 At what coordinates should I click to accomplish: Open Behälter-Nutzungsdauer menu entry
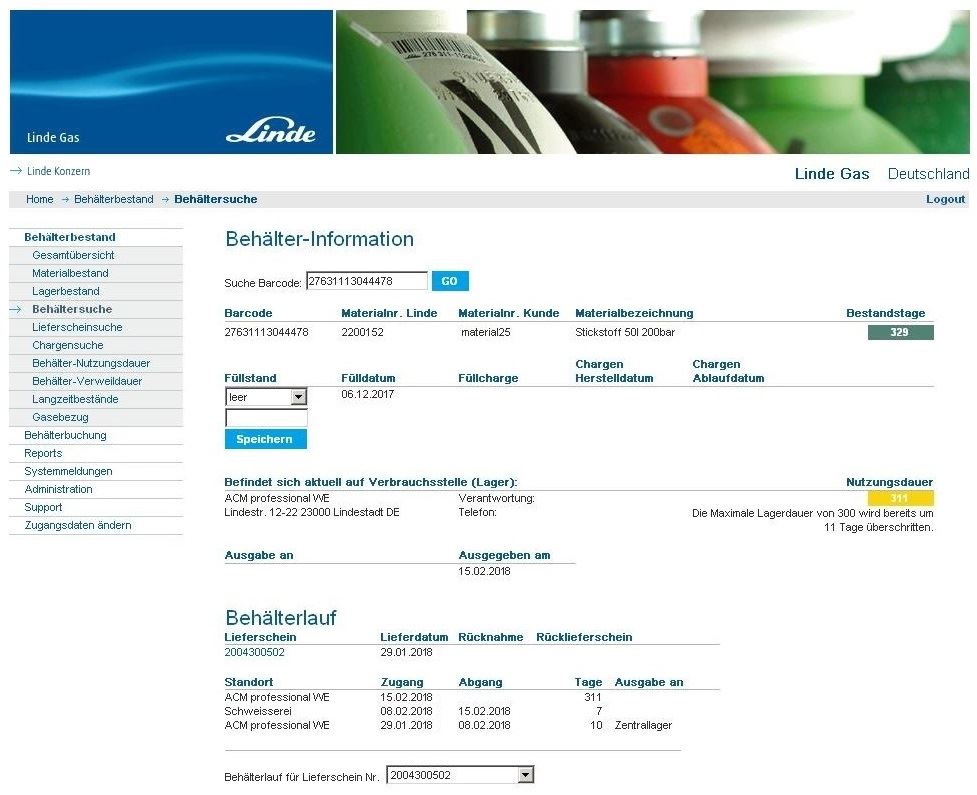pyautogui.click(x=91, y=363)
